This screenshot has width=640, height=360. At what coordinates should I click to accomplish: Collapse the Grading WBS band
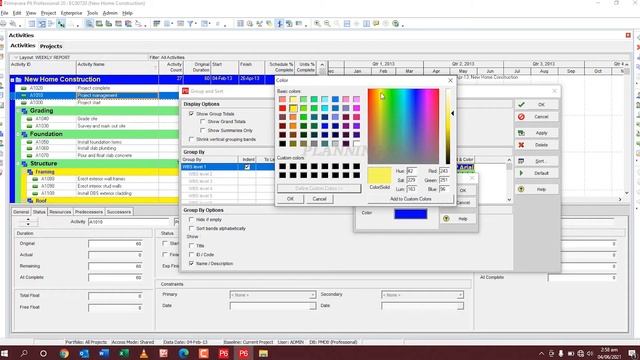tap(18, 111)
